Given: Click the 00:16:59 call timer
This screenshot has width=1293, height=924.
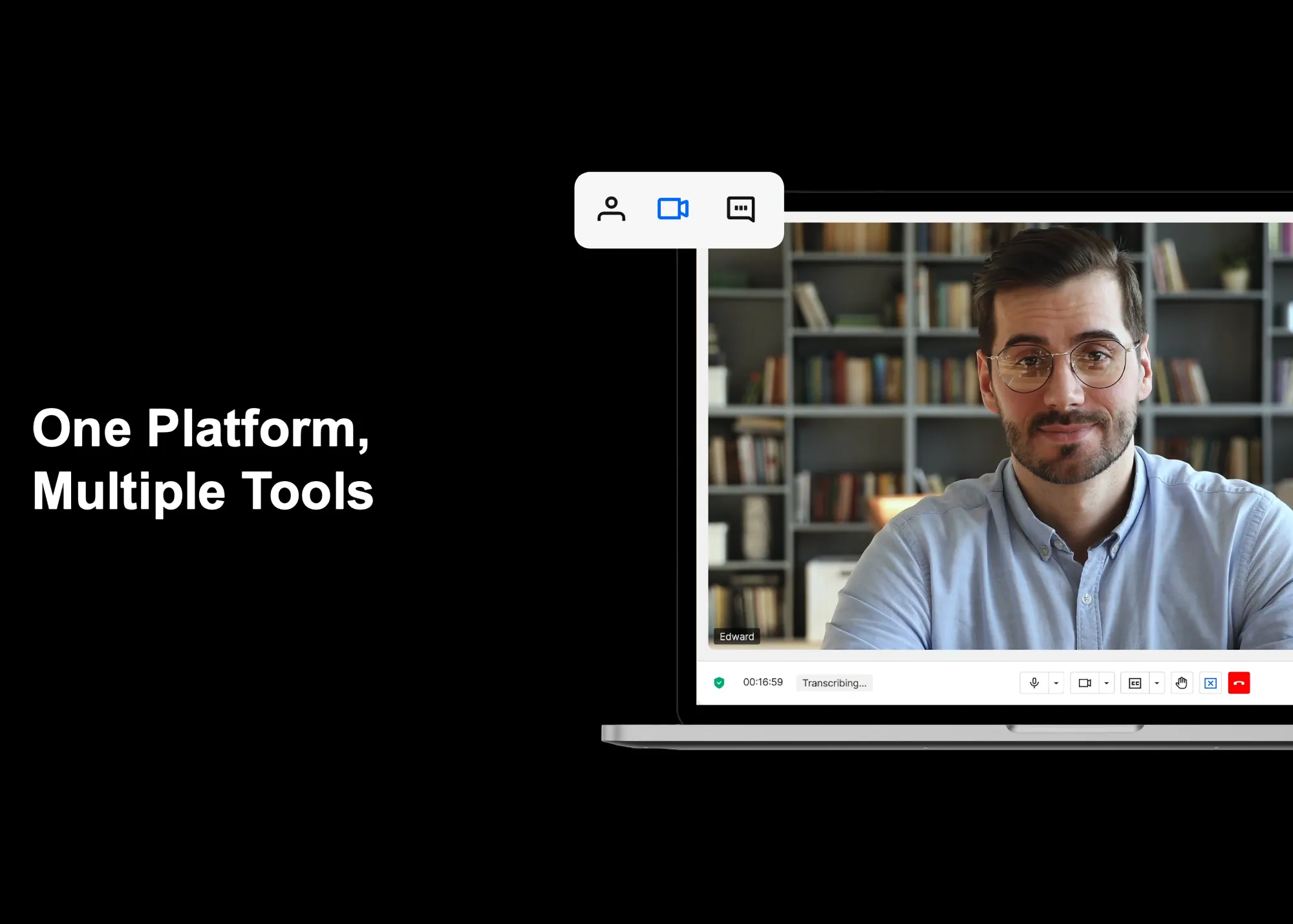Looking at the screenshot, I should 762,682.
